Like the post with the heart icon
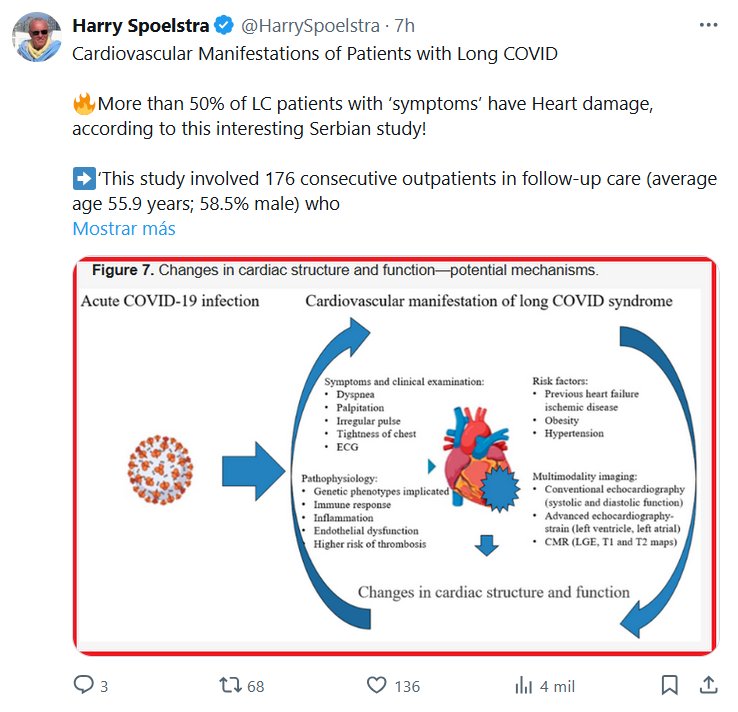This screenshot has height=712, width=738. [376, 685]
